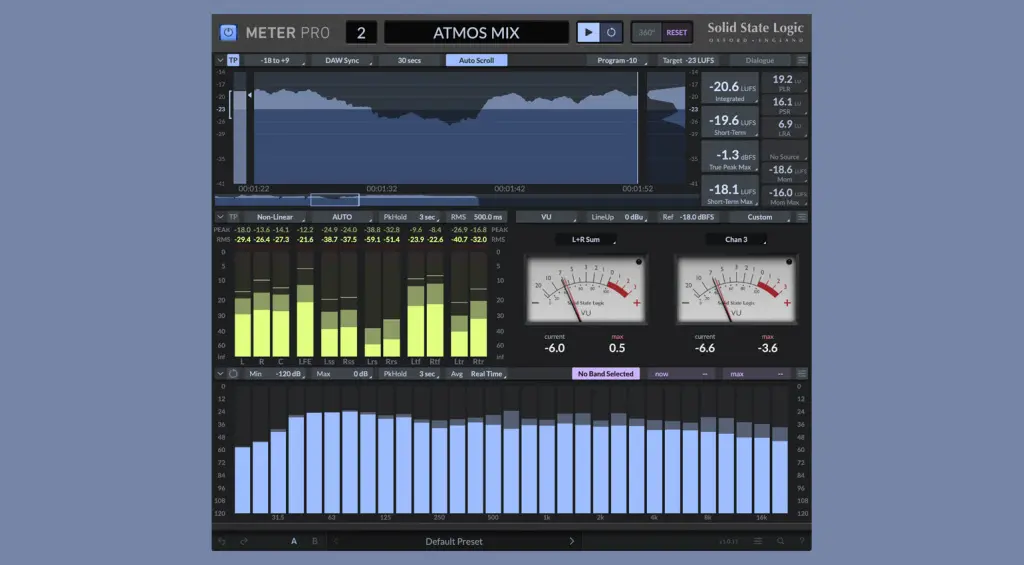Open the Program -10 dropdown
The width and height of the screenshot is (1024, 565).
pos(617,60)
